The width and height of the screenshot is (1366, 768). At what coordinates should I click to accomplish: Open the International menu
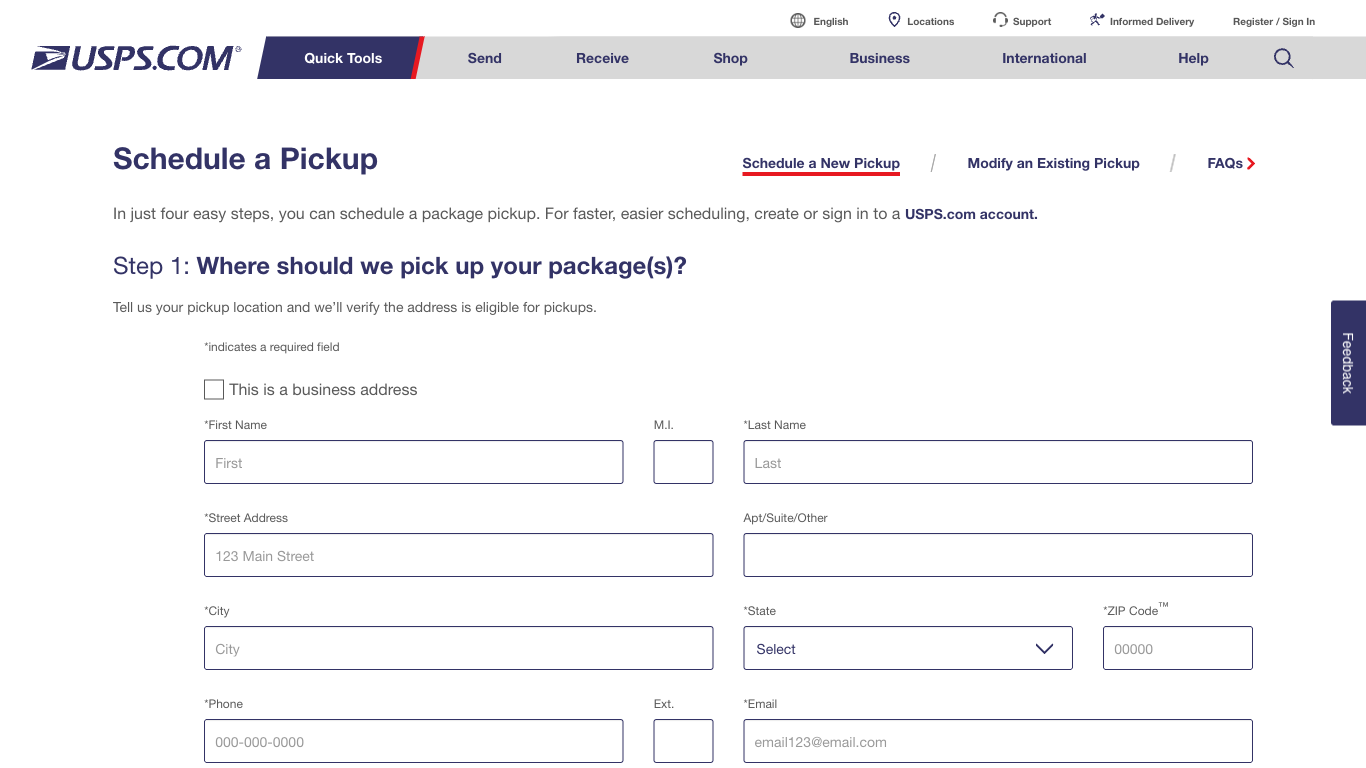pyautogui.click(x=1044, y=58)
